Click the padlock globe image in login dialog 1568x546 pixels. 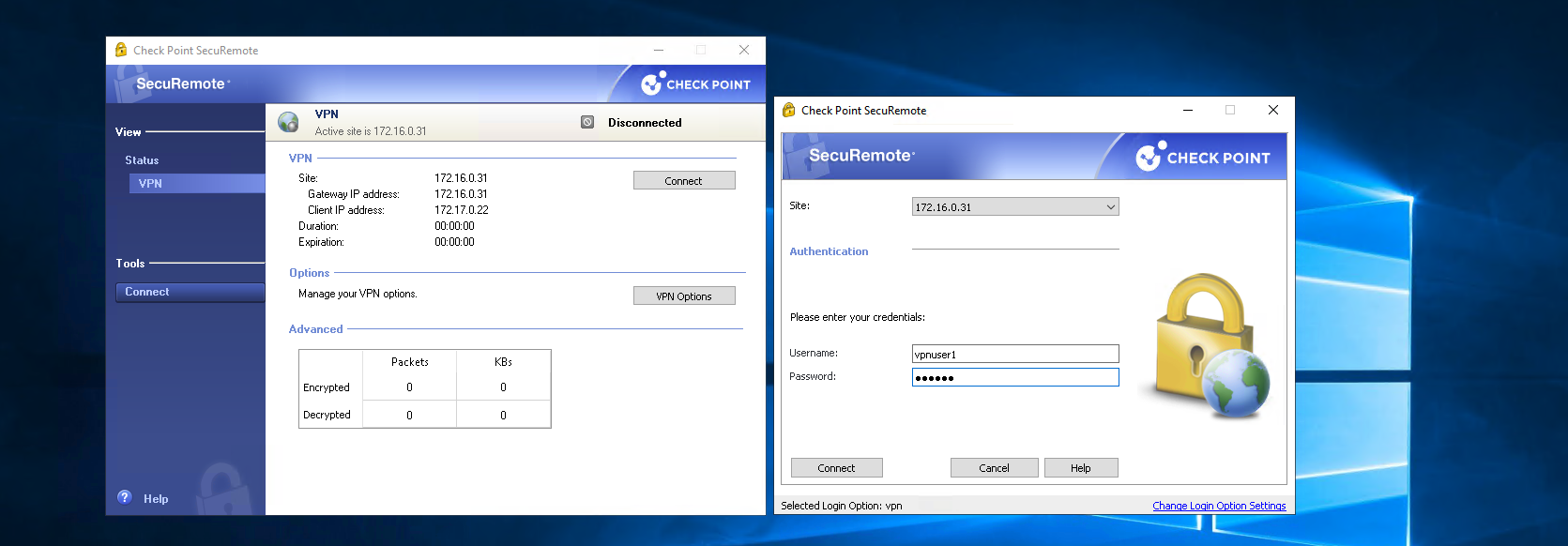(x=1208, y=345)
